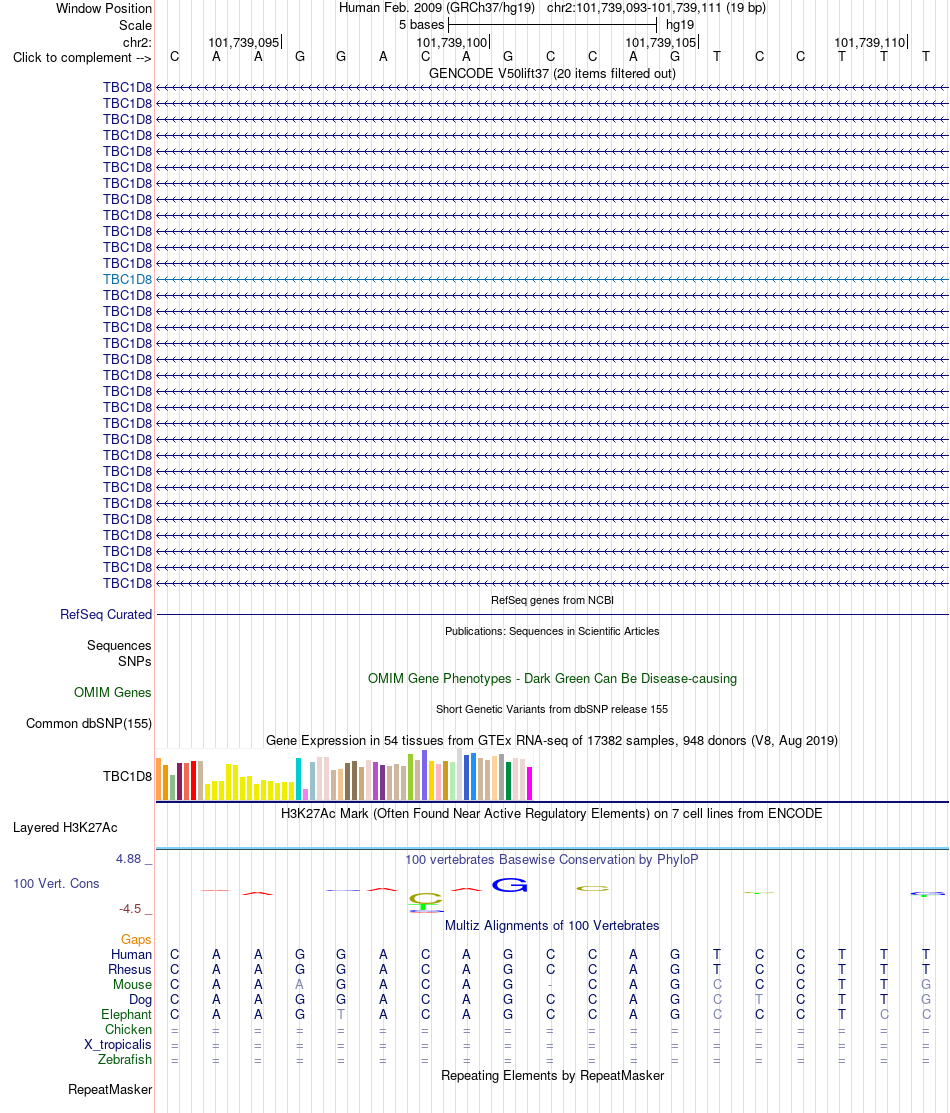Click the TBC1D8 label beside the GTEx bar chart

click(127, 776)
